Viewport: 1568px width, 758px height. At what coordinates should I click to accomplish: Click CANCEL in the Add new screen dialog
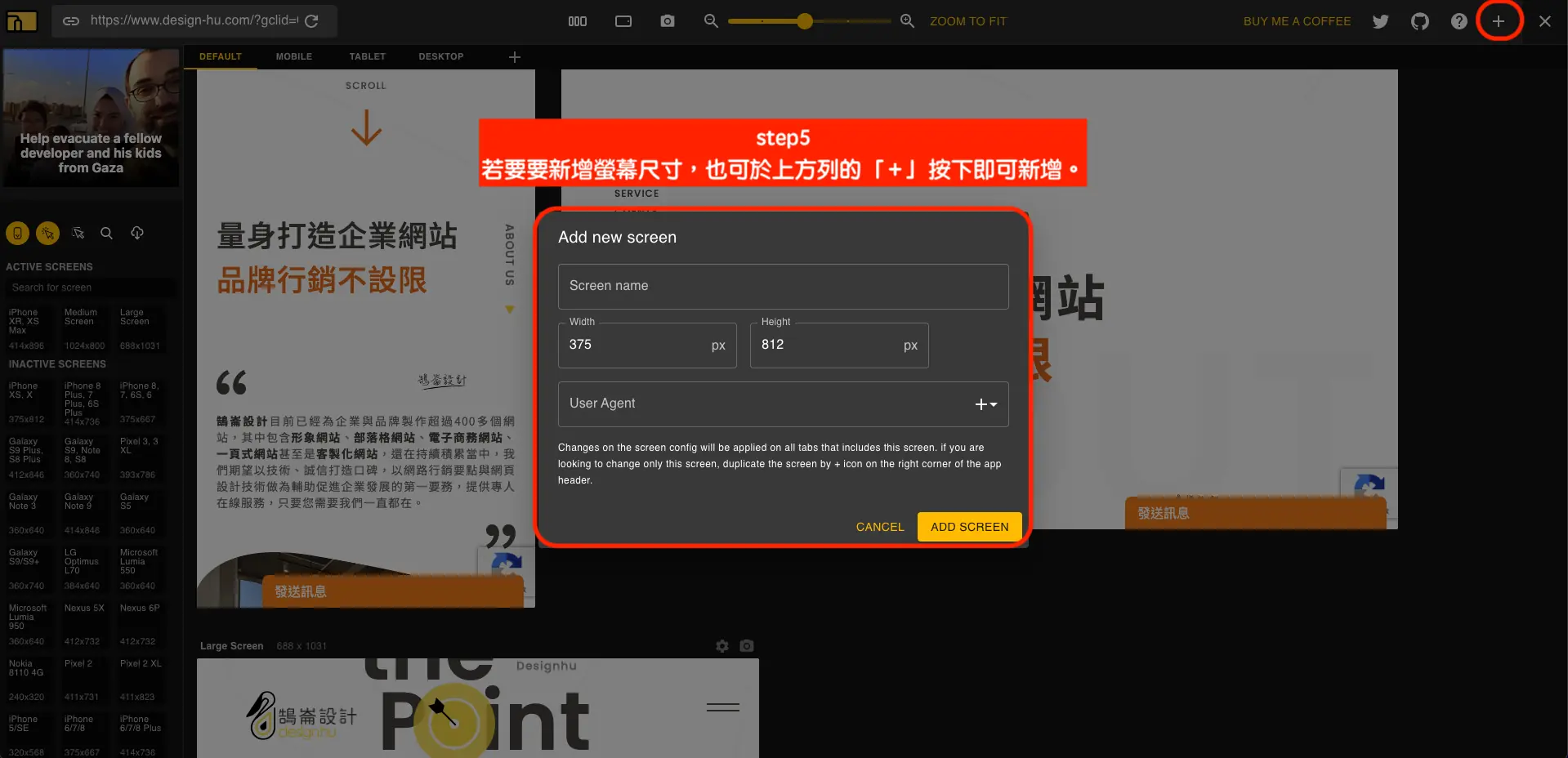[880, 527]
